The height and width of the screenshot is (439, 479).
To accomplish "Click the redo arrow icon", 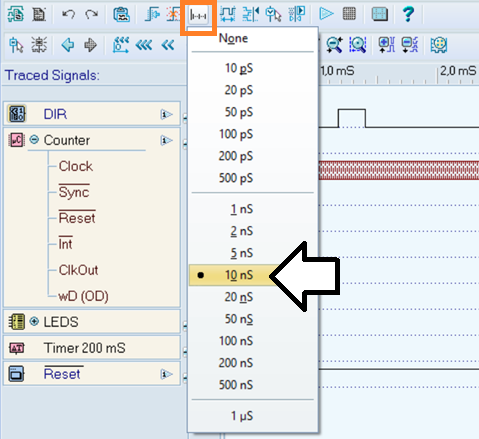I will click(x=91, y=14).
